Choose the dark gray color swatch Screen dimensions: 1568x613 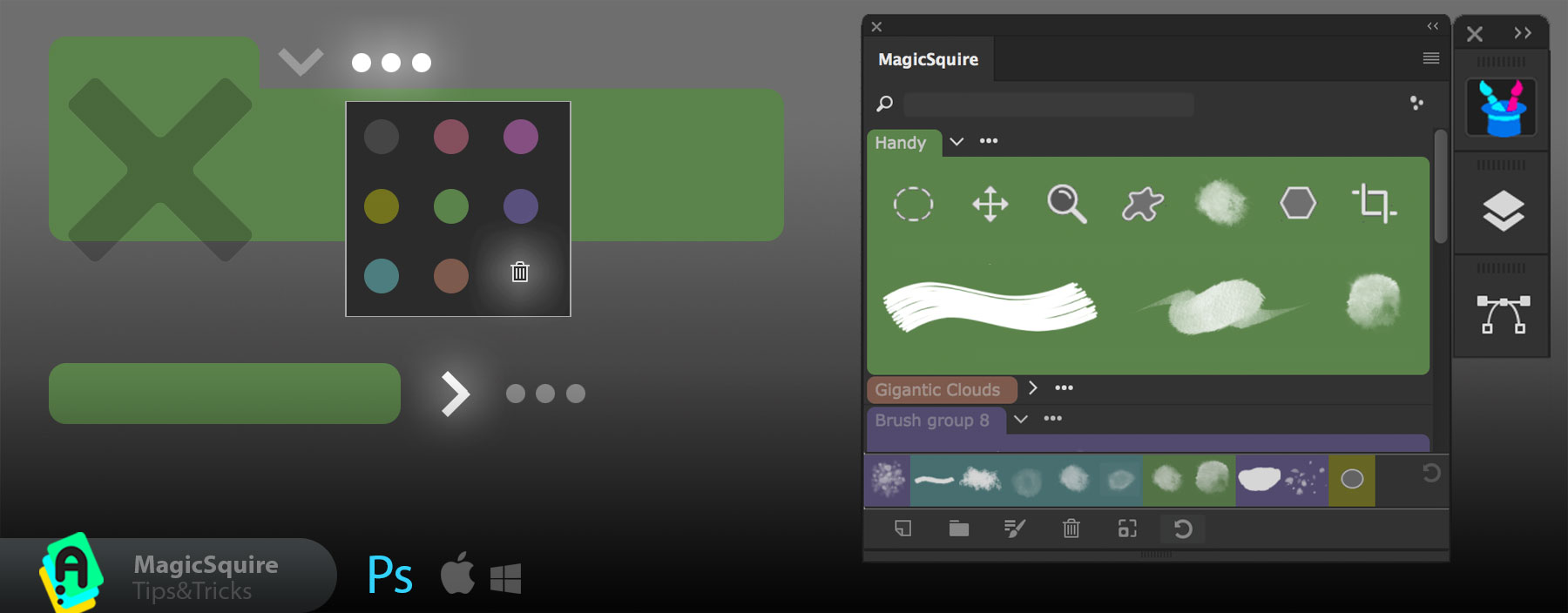(x=382, y=137)
